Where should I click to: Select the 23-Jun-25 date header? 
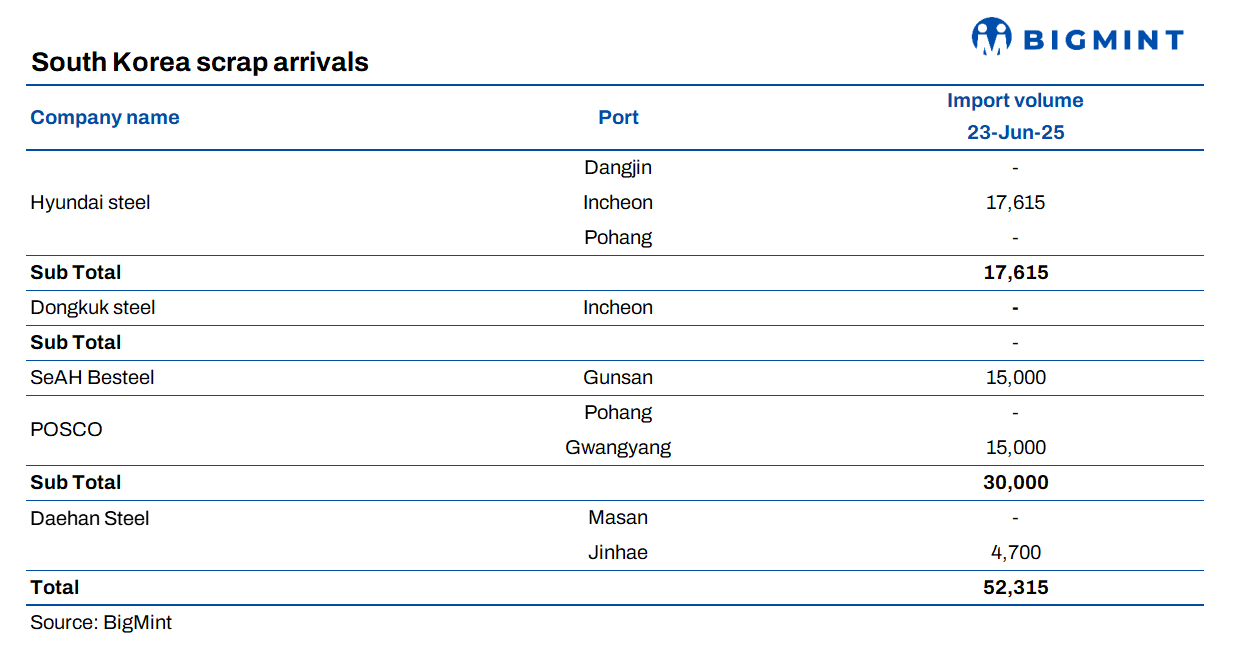(x=1015, y=132)
